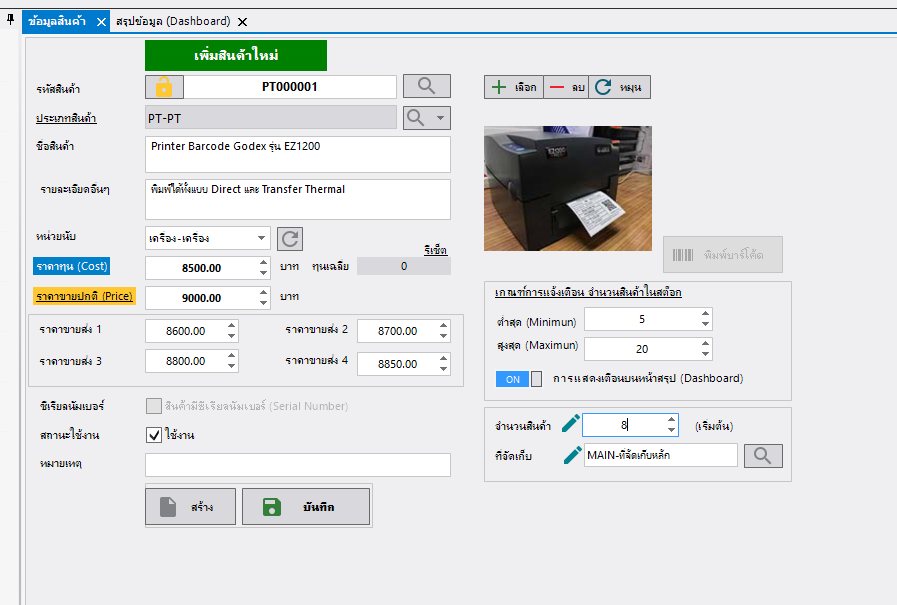
Task: Decrease the normal price with down arrow
Action: (263, 302)
